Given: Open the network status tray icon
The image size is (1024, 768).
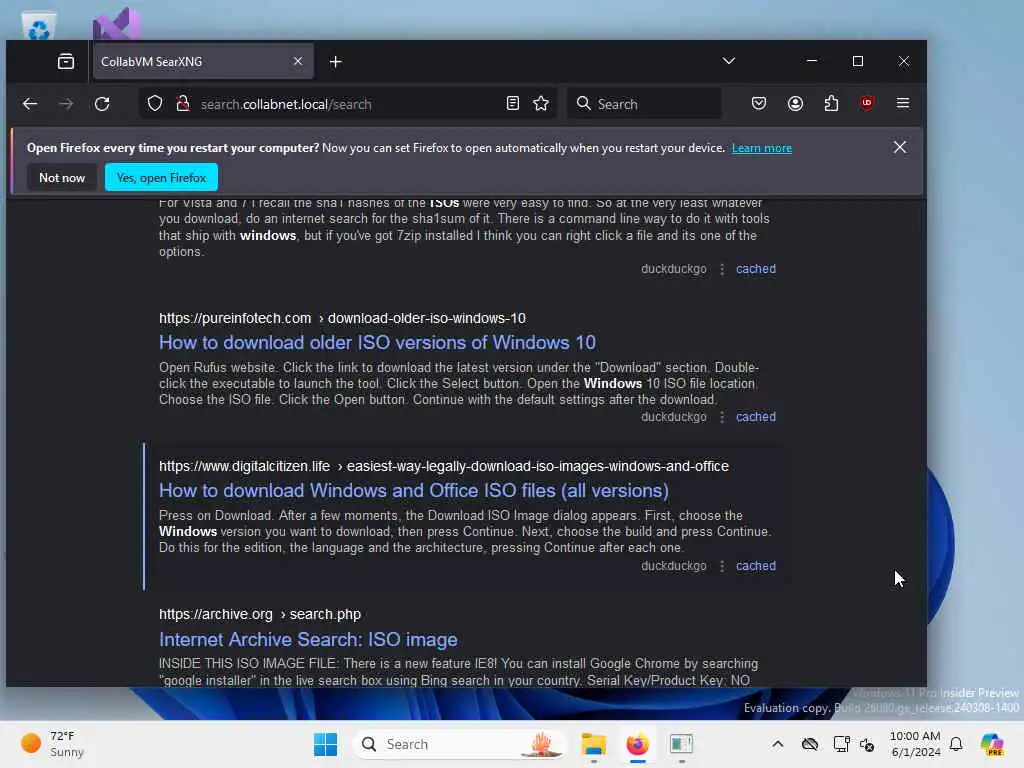Looking at the screenshot, I should [x=841, y=744].
